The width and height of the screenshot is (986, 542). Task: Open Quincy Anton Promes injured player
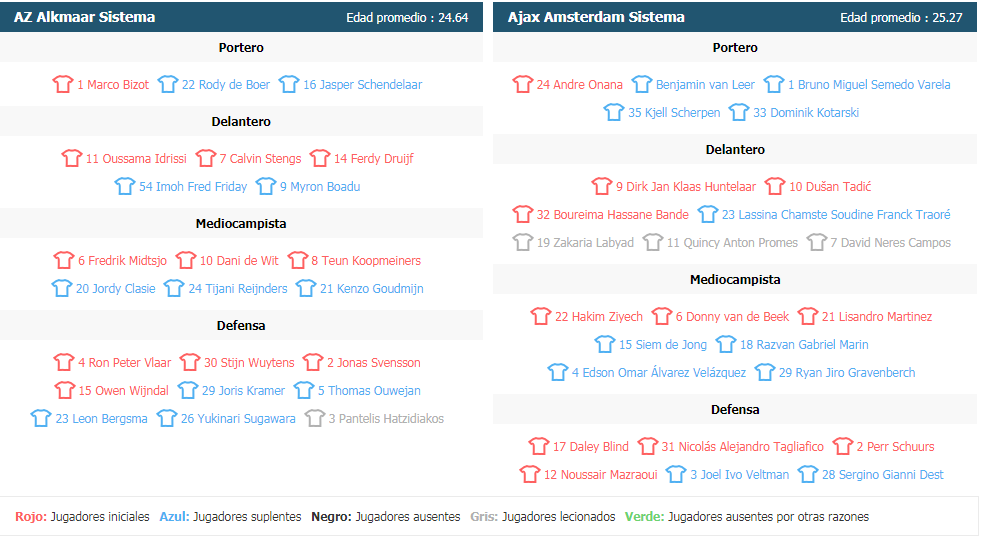click(732, 242)
